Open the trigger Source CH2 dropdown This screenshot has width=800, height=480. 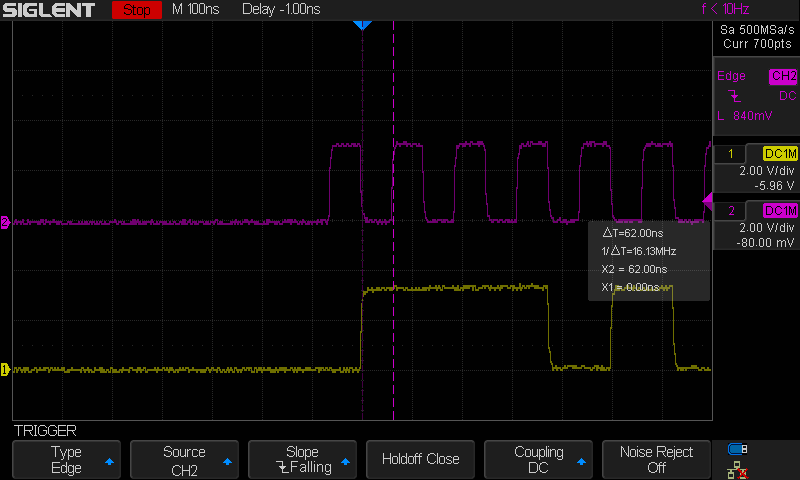pyautogui.click(x=184, y=459)
